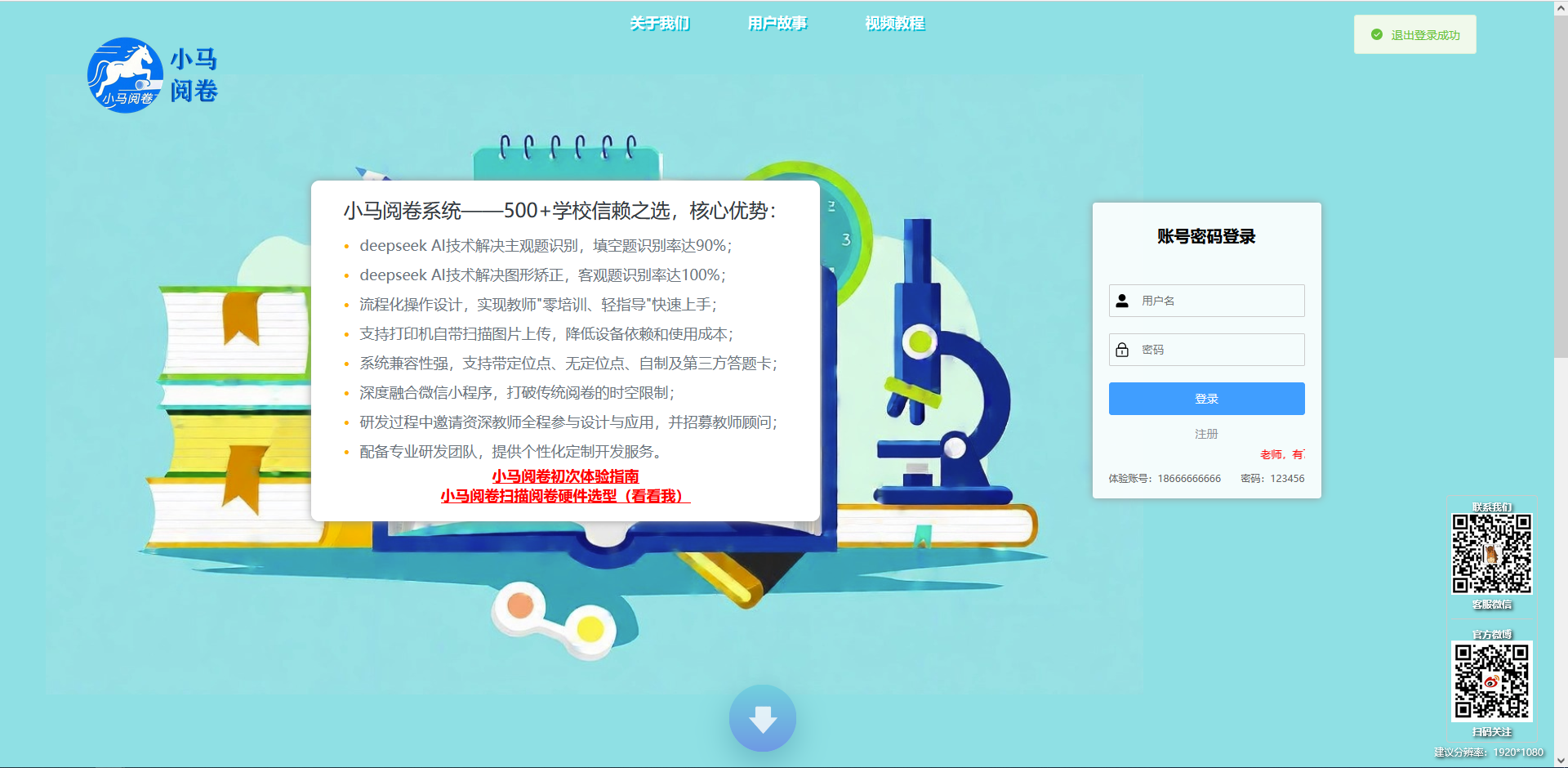Click the 联系我们 label
Screen dimensions: 1568x768
1492,507
